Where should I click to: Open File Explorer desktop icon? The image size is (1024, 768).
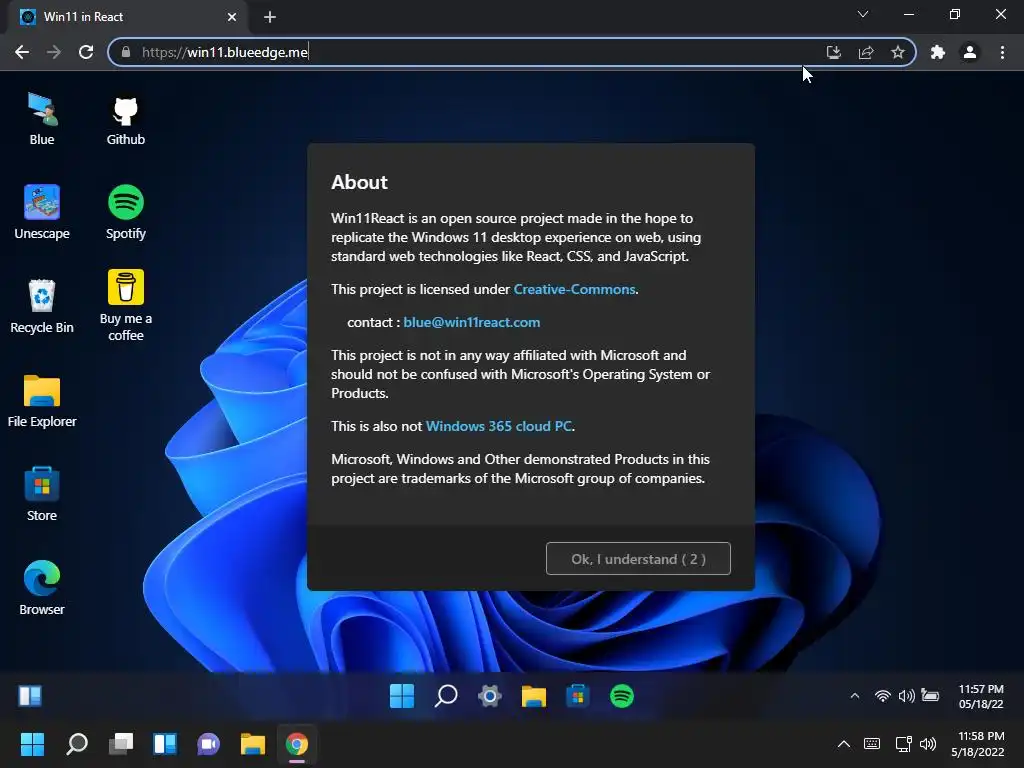point(42,400)
